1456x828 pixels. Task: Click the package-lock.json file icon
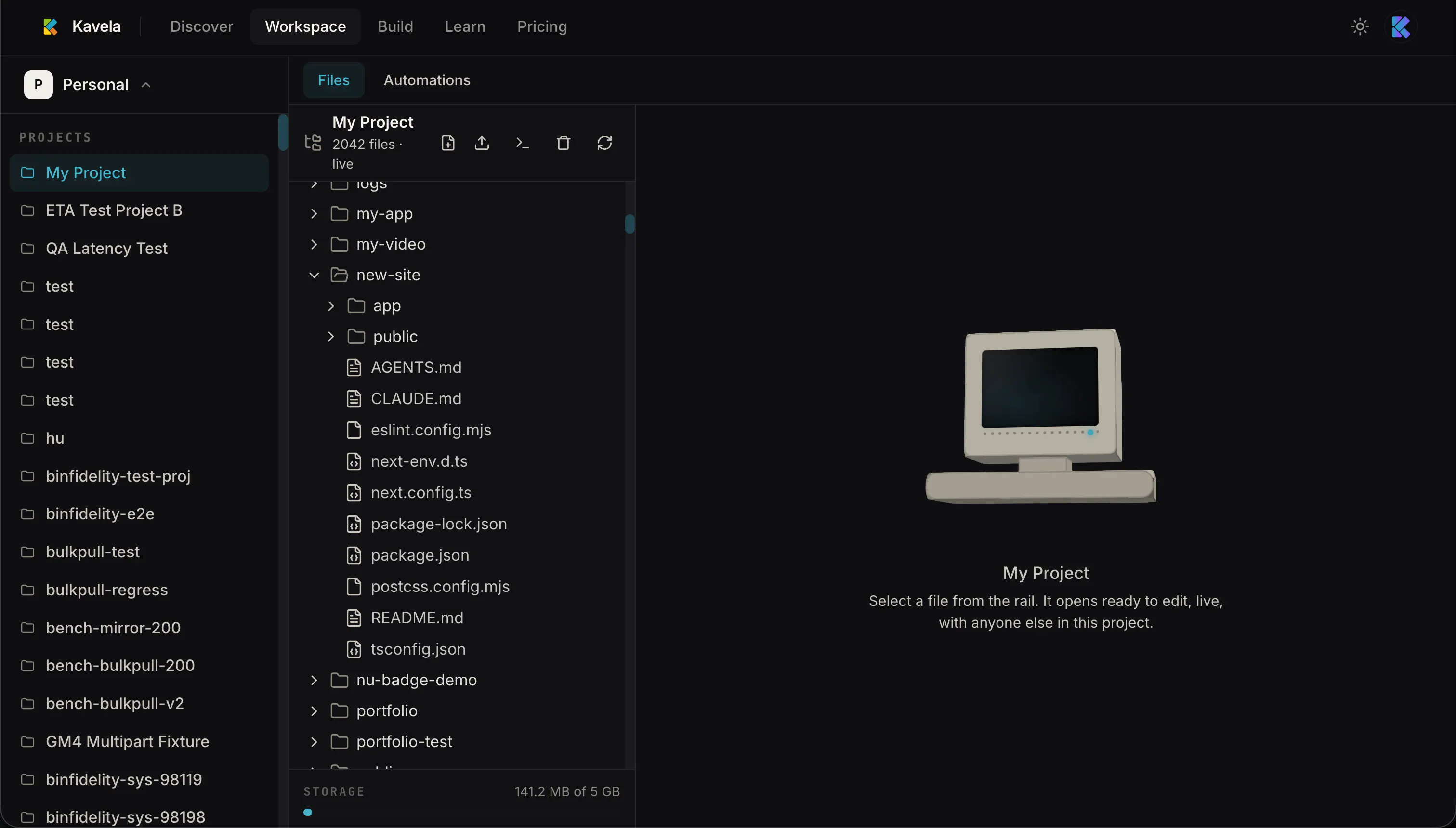[354, 524]
